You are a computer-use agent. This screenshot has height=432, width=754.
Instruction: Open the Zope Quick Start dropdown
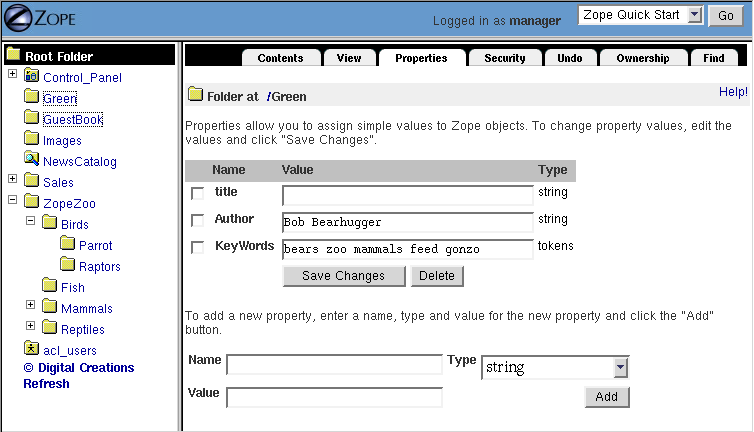coord(642,15)
